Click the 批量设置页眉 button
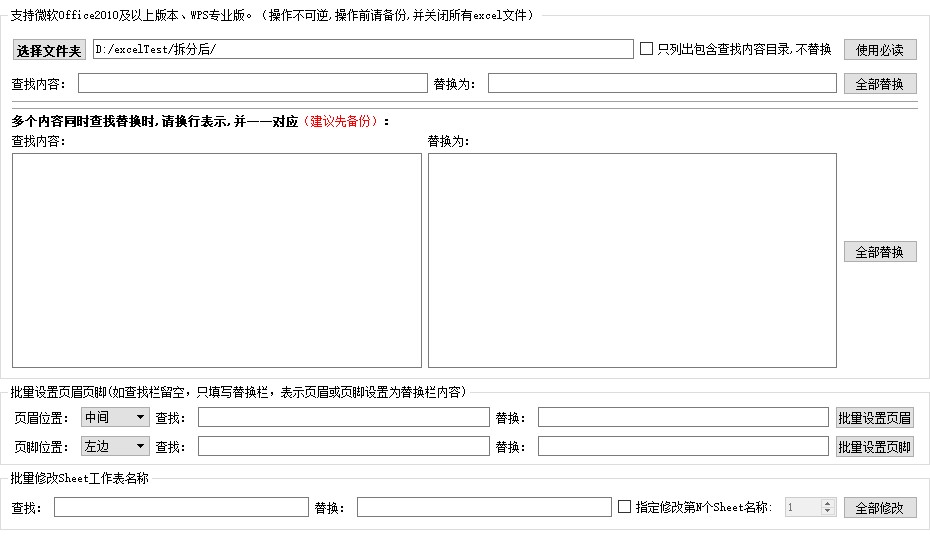 tap(874, 418)
